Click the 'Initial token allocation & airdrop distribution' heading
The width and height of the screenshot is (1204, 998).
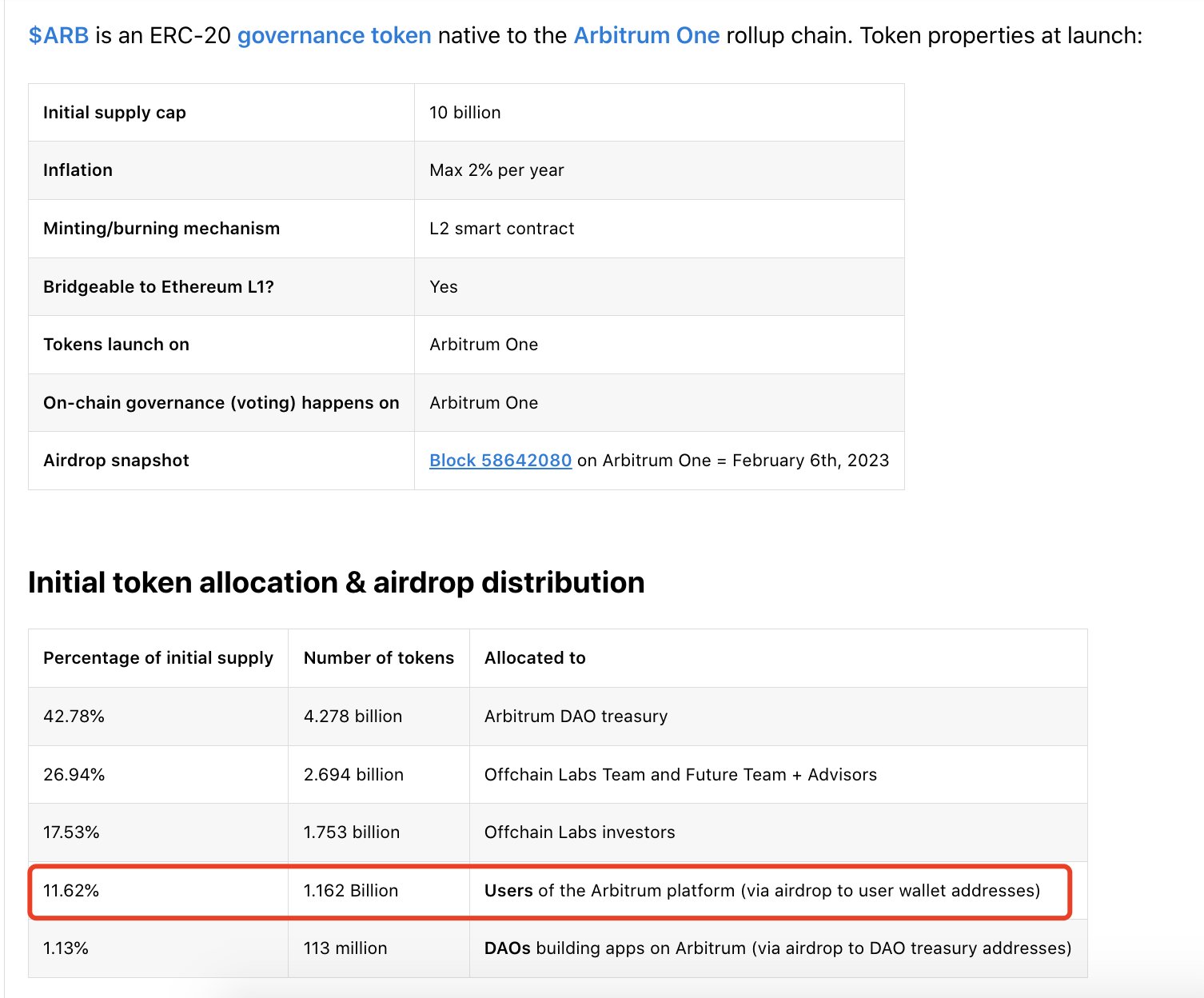click(x=336, y=582)
